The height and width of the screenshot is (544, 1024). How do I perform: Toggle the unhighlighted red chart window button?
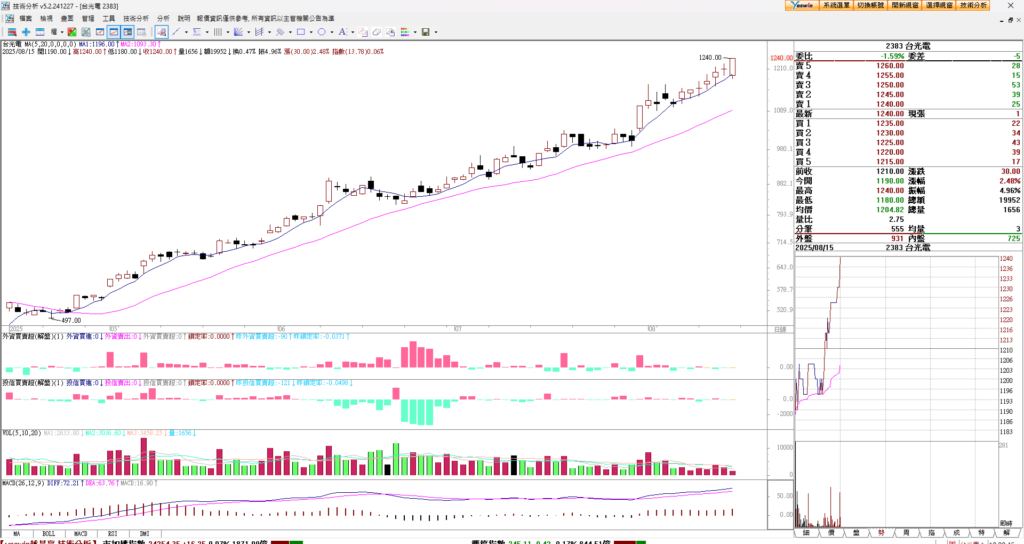pyautogui.click(x=100, y=31)
